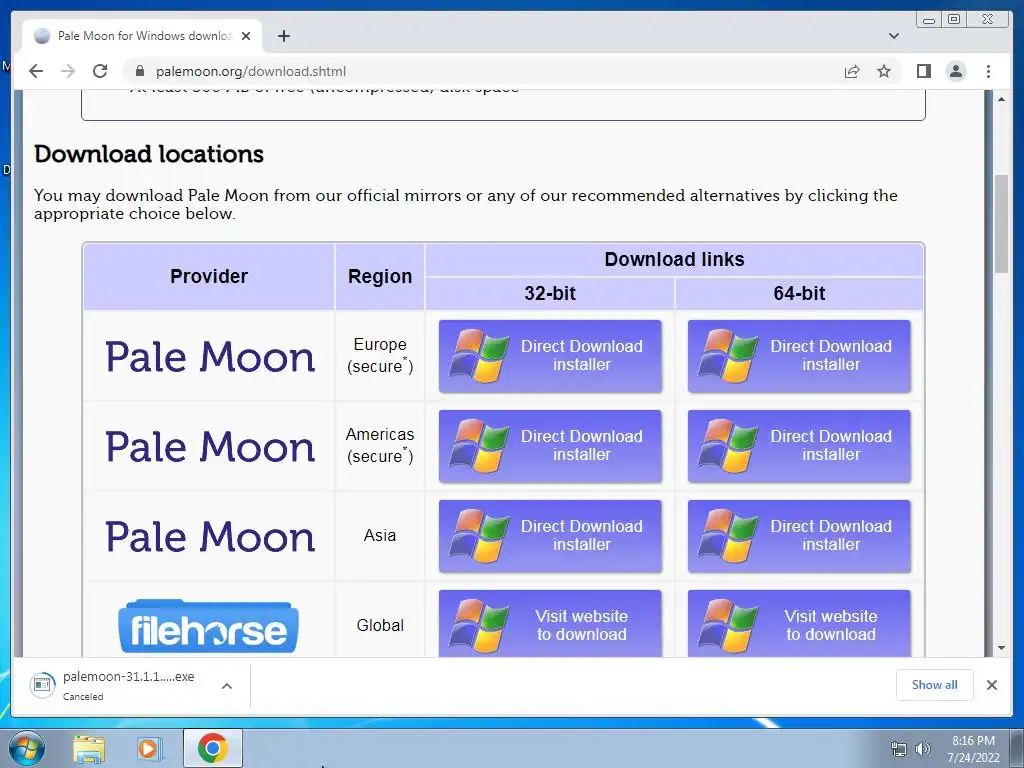Expand the tab search dropdown
The width and height of the screenshot is (1024, 768).
point(893,36)
